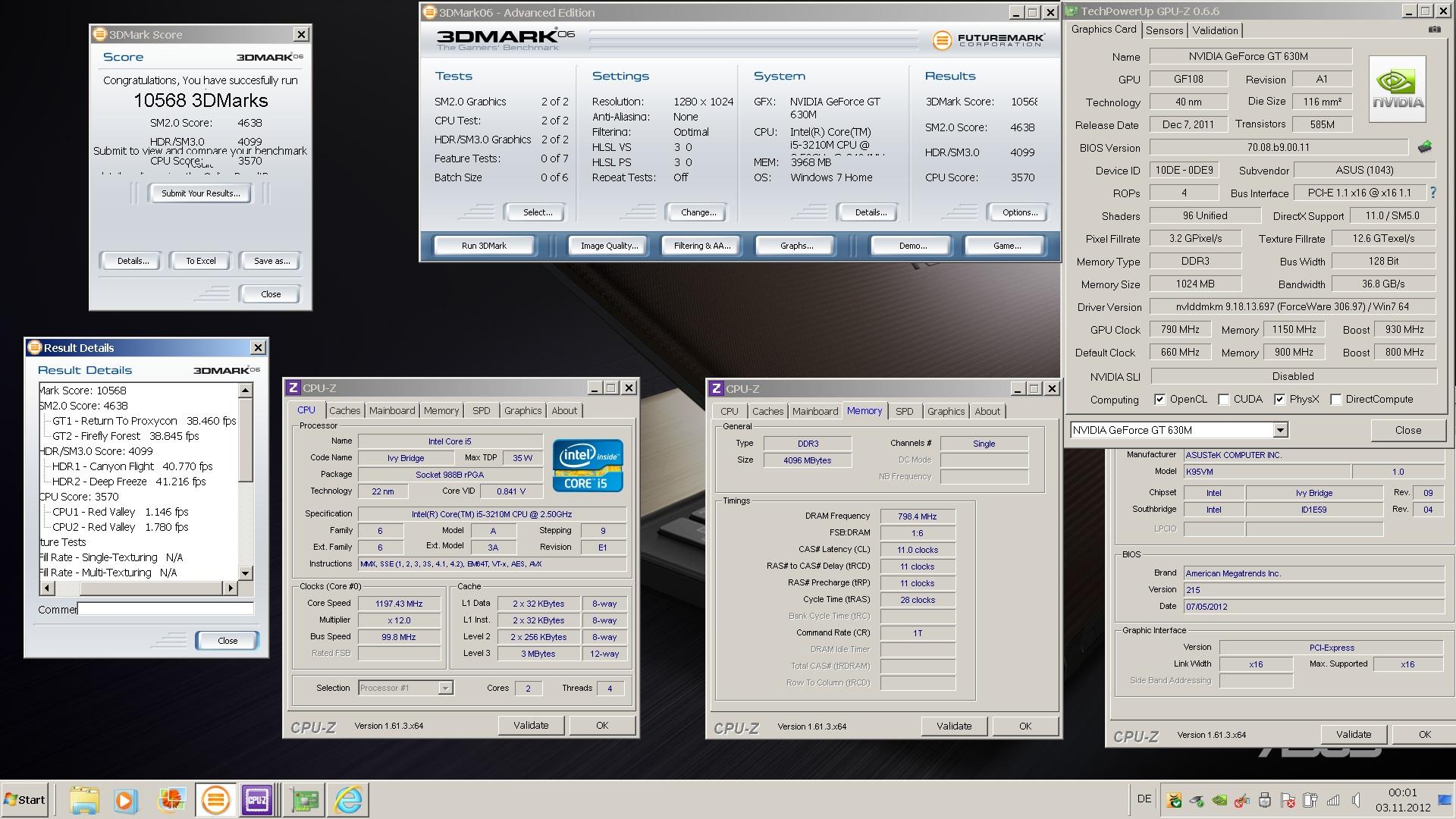The image size is (1456, 819).
Task: Click the To Excel button
Action: (201, 261)
